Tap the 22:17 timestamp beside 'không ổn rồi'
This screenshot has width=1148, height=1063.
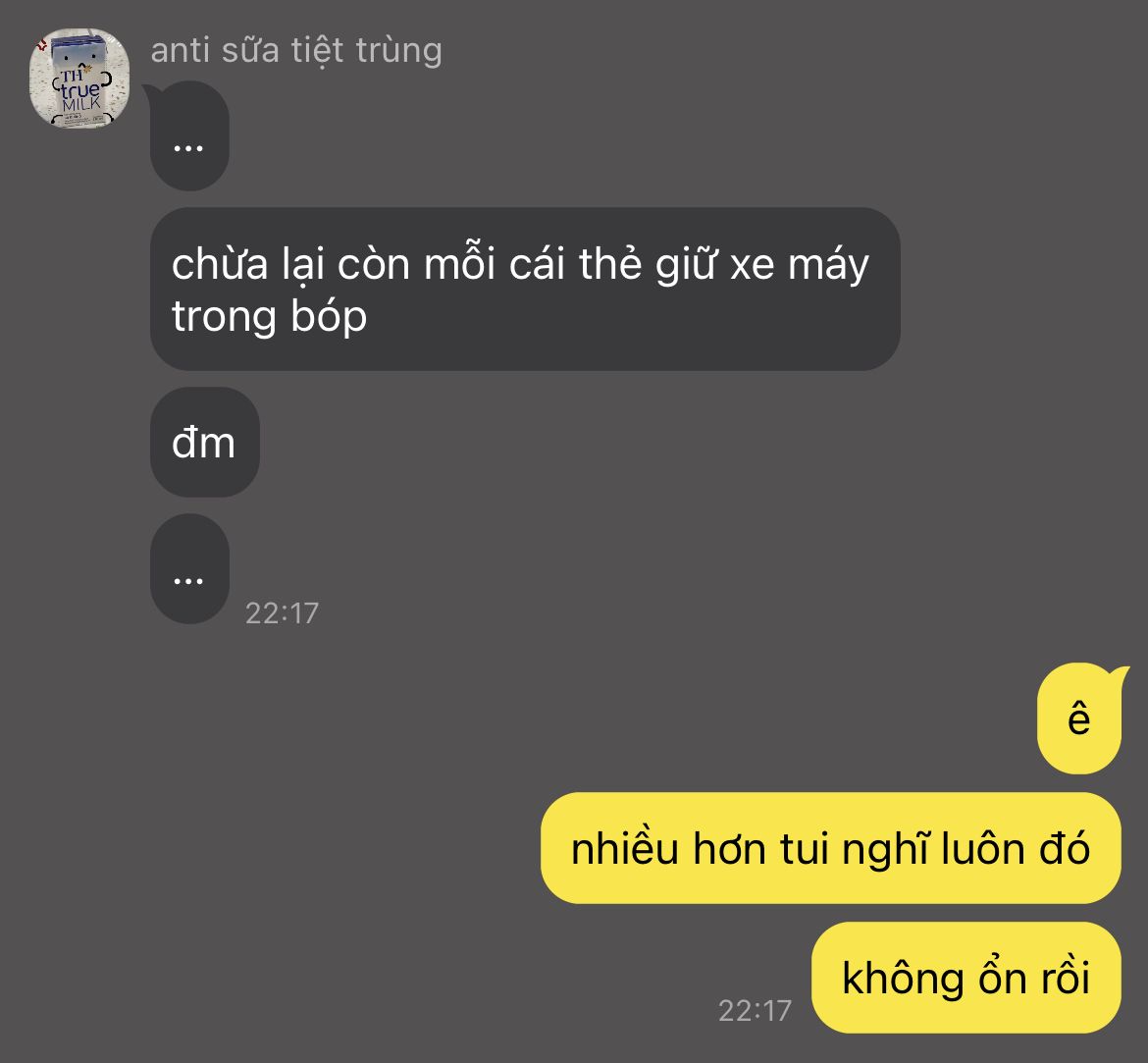click(x=755, y=1011)
